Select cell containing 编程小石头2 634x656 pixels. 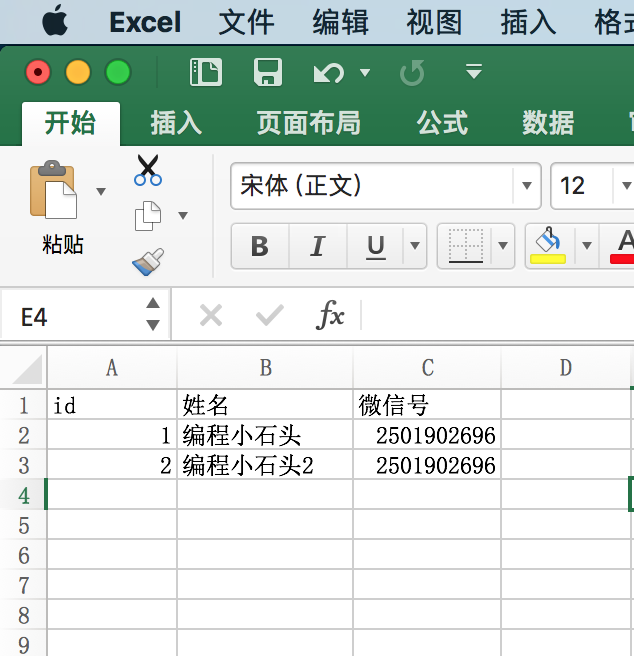pos(265,465)
